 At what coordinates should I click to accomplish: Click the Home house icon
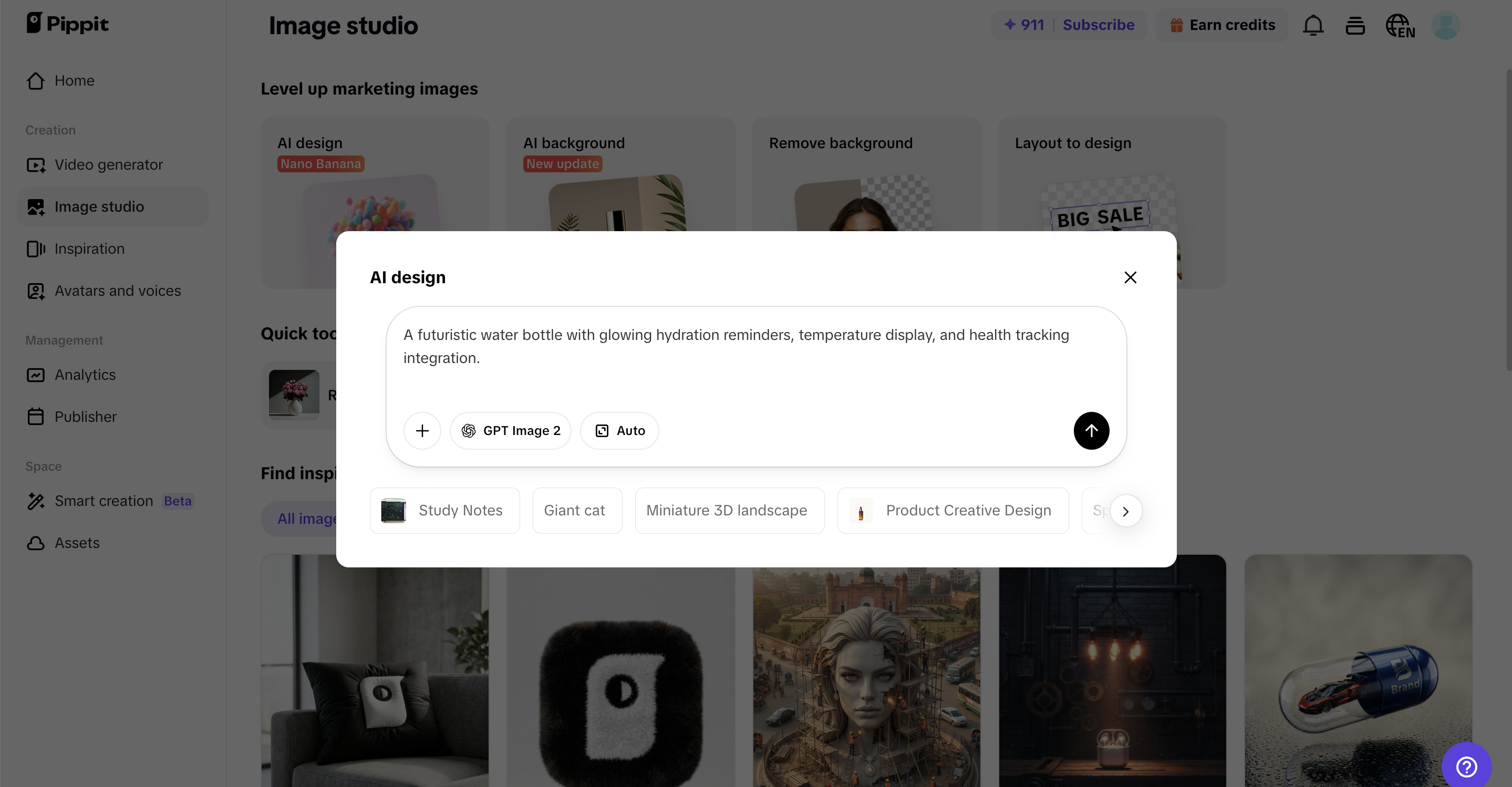coord(36,80)
